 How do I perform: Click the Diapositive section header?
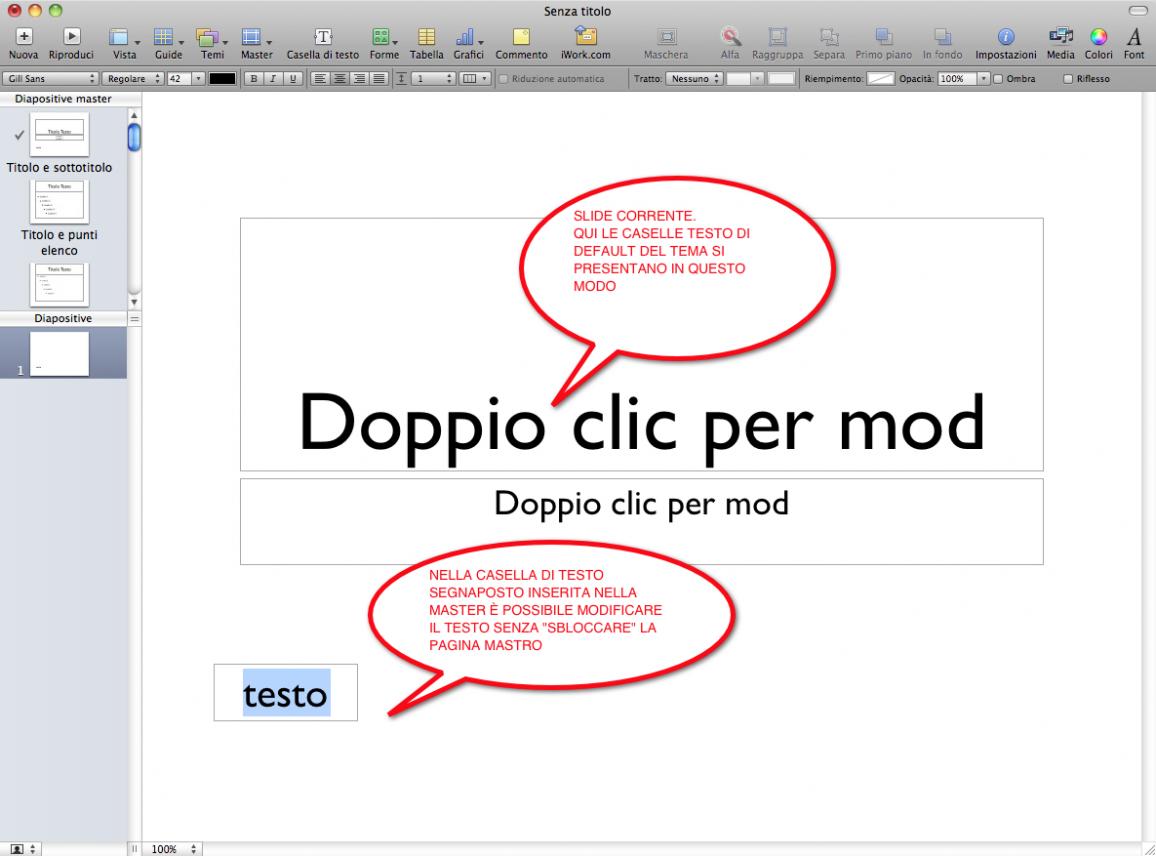[63, 318]
